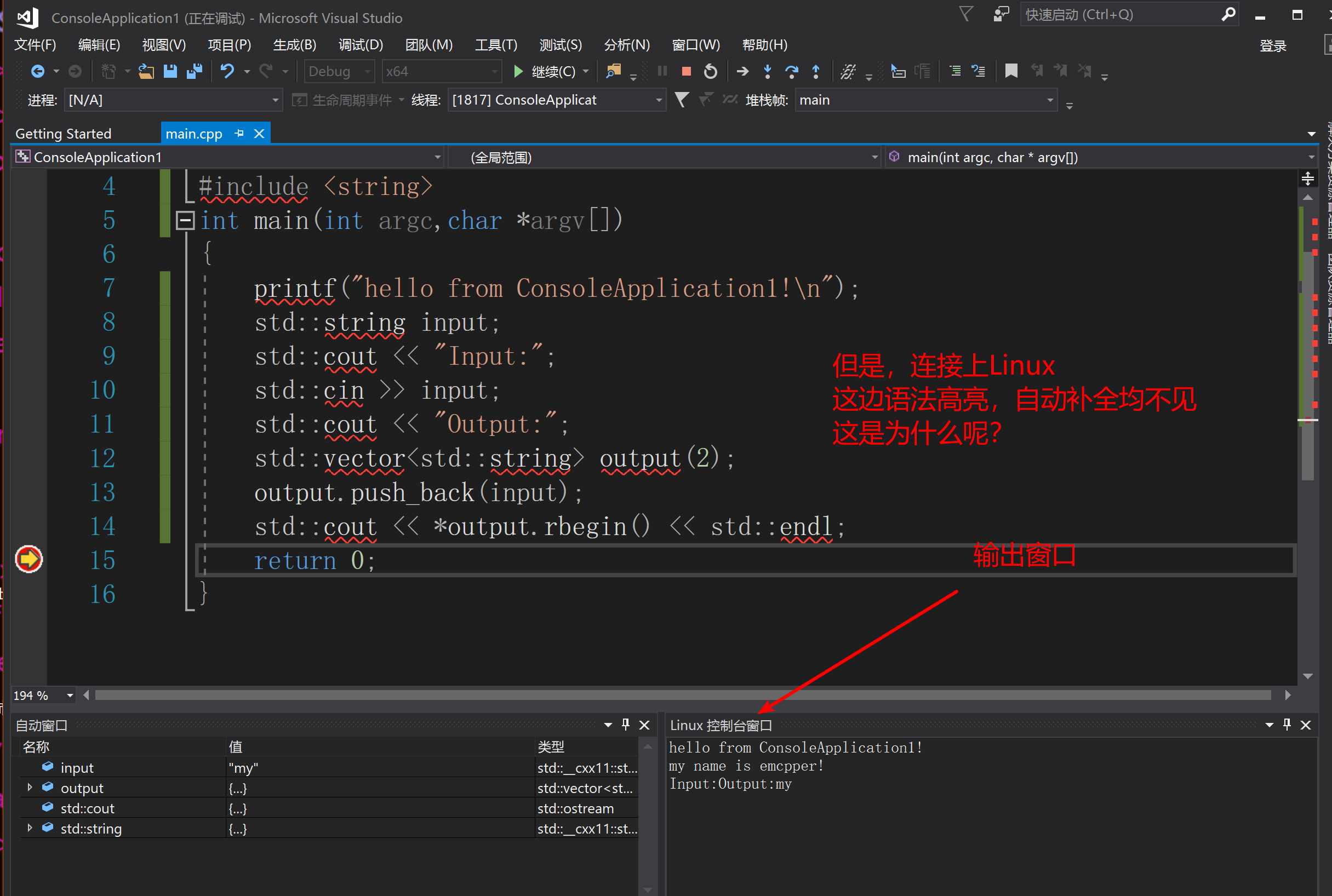1332x896 pixels.
Task: Restart the debug session icon
Action: 710,71
